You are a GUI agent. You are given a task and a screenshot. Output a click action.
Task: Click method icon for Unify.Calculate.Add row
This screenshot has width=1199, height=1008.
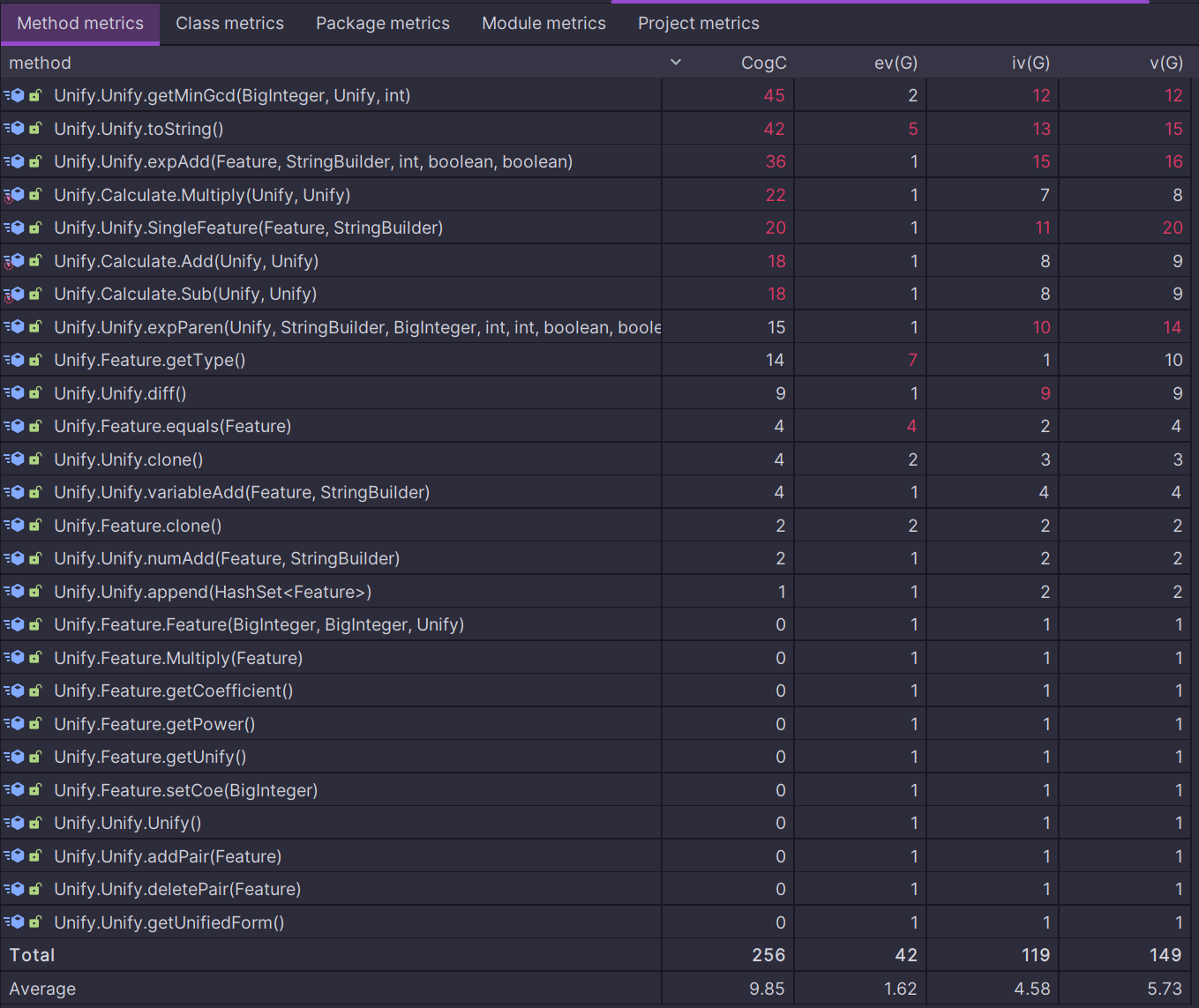[x=14, y=261]
